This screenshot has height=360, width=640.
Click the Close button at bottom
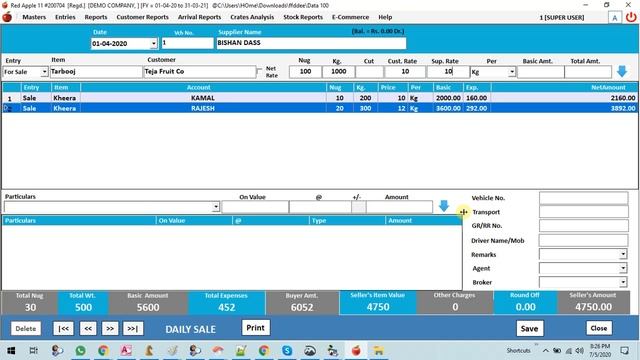[x=599, y=328]
